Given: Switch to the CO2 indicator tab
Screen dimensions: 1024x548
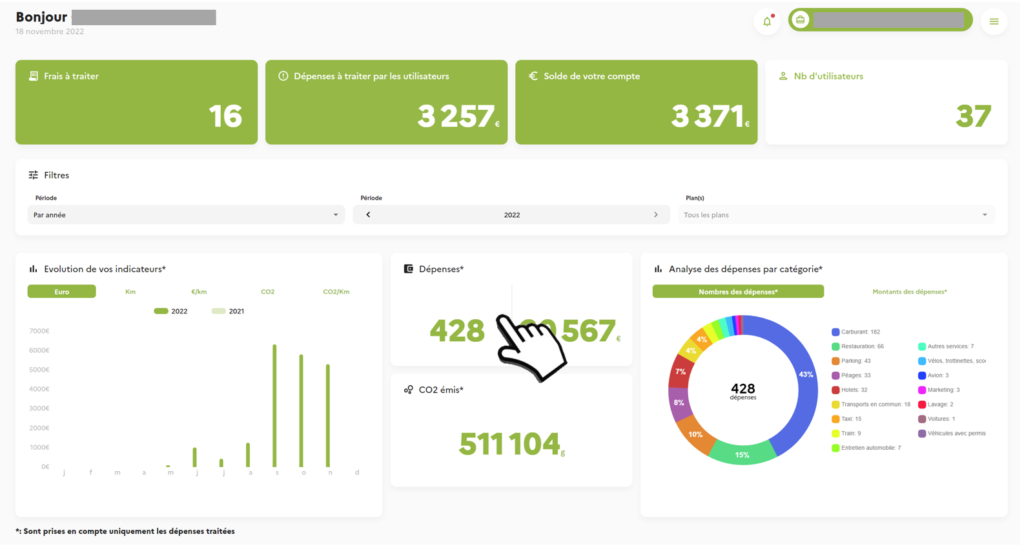Looking at the screenshot, I should pos(267,292).
